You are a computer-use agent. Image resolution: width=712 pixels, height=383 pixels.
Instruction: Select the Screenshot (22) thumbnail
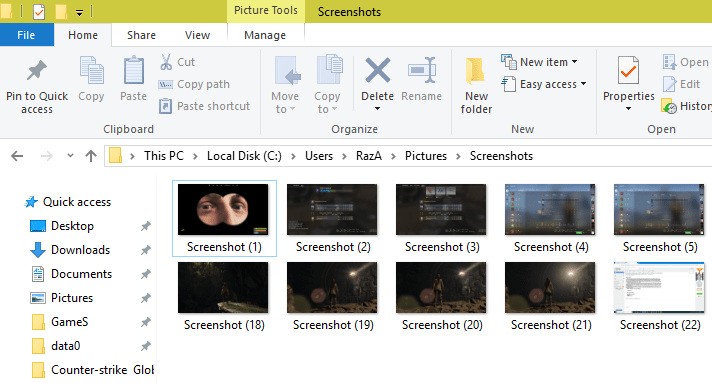pyautogui.click(x=659, y=288)
